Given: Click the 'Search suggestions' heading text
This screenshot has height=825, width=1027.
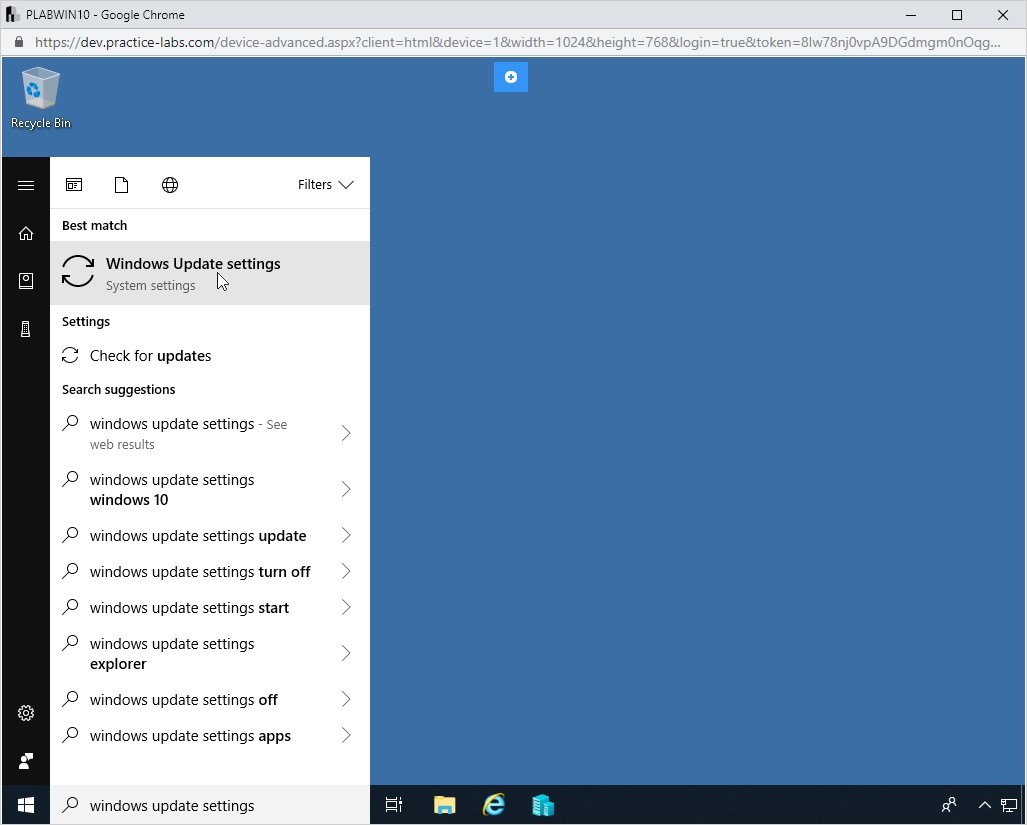Looking at the screenshot, I should (119, 390).
